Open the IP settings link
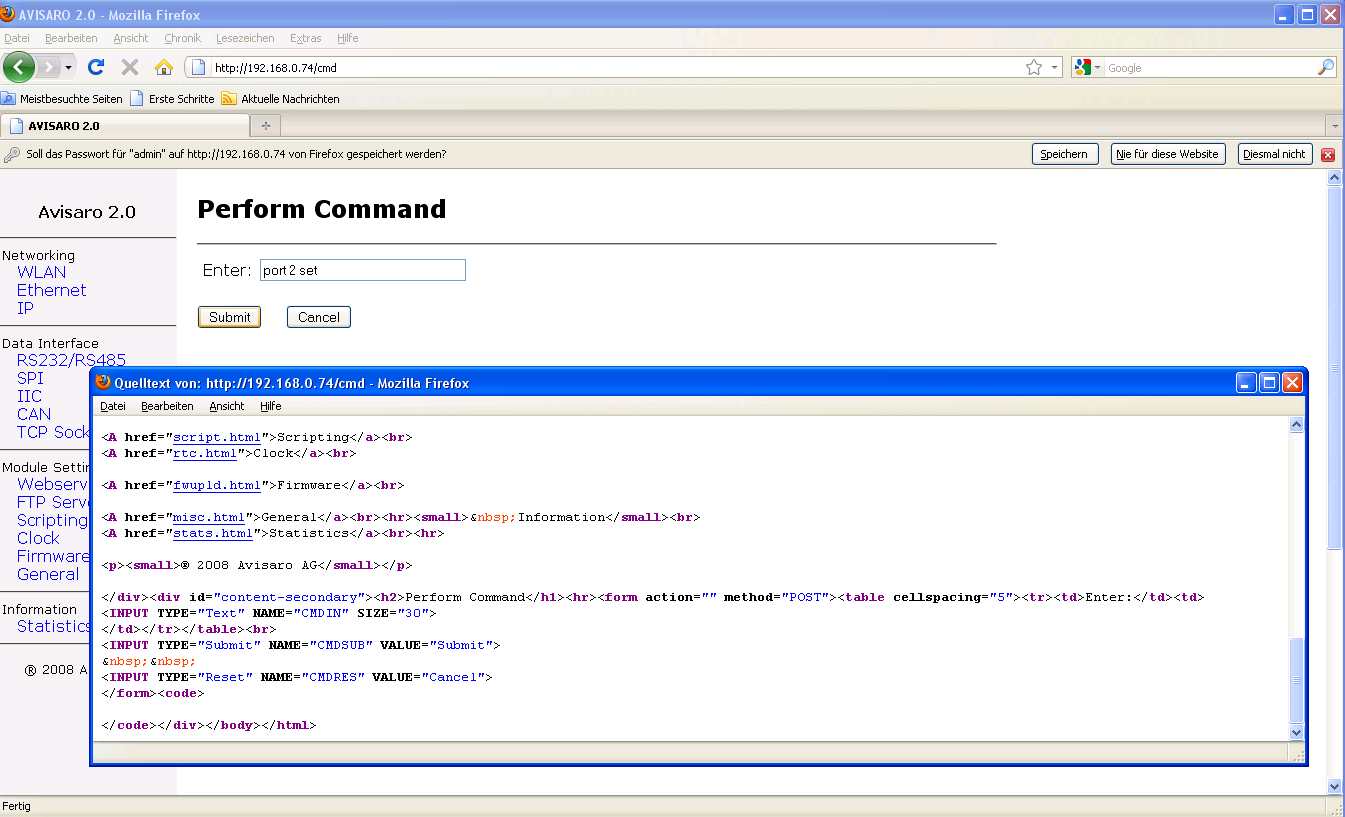 coord(25,308)
